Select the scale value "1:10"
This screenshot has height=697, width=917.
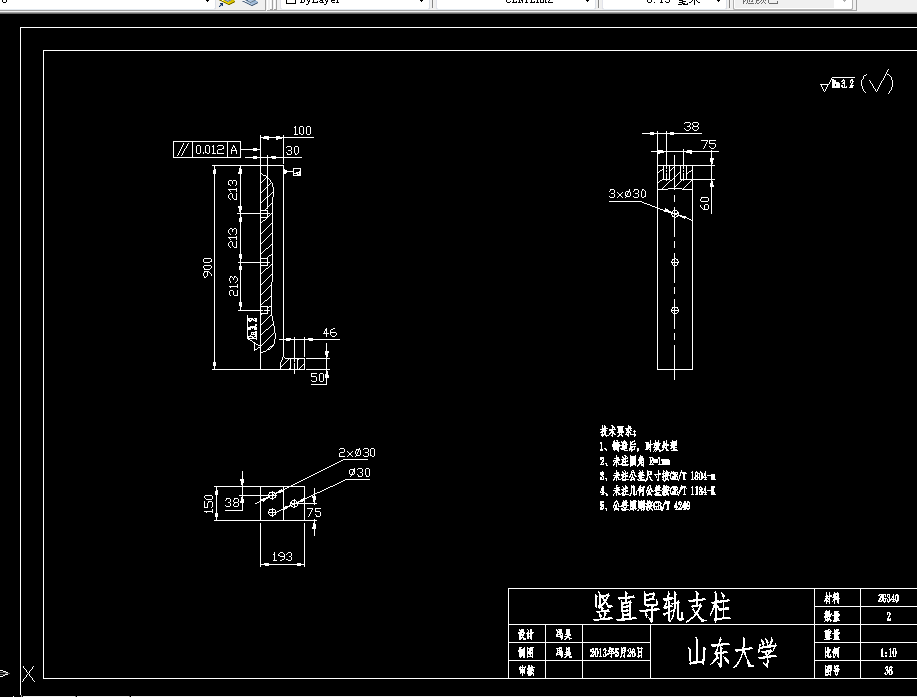[x=888, y=652]
